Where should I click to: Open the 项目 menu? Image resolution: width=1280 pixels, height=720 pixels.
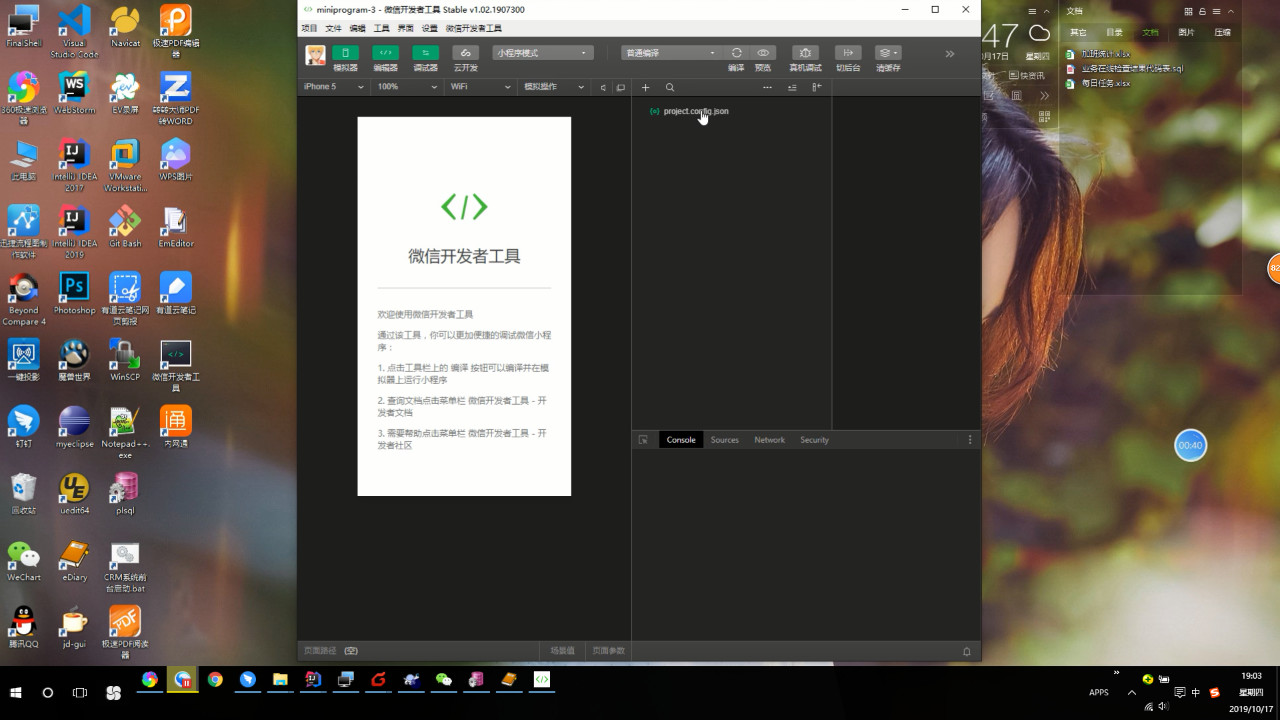click(309, 29)
